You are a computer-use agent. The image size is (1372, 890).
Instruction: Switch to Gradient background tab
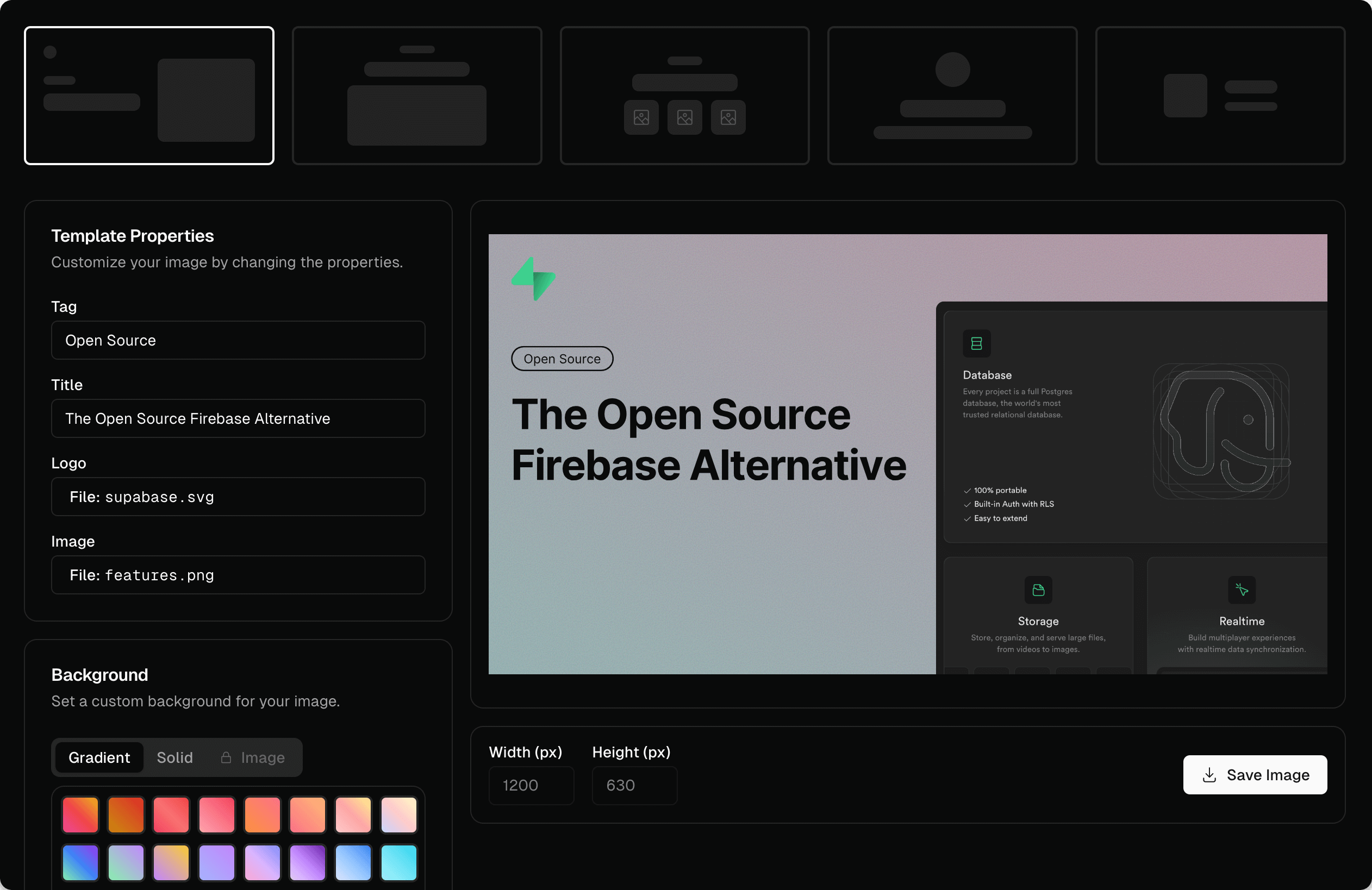[x=99, y=757]
